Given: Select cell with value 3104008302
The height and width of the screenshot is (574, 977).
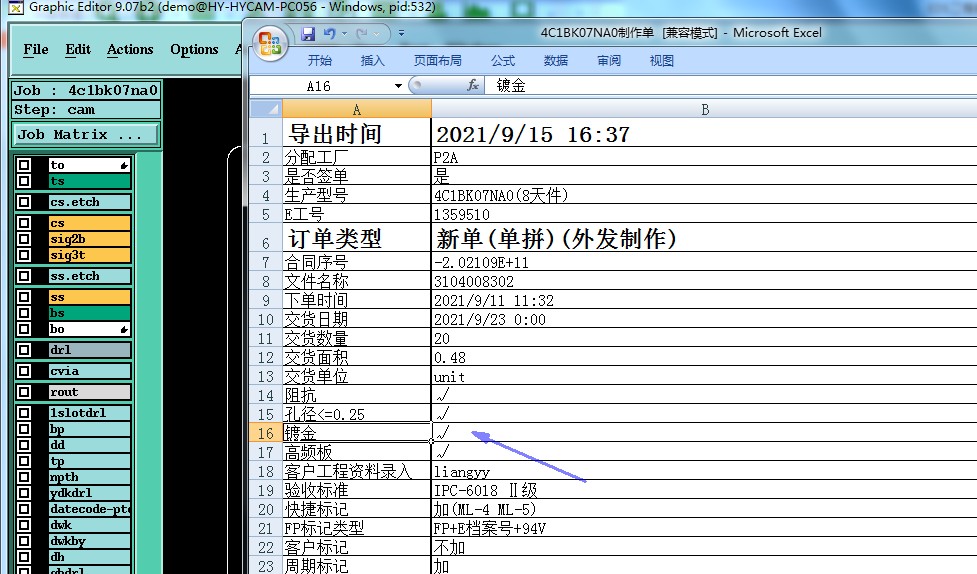Looking at the screenshot, I should (704, 281).
